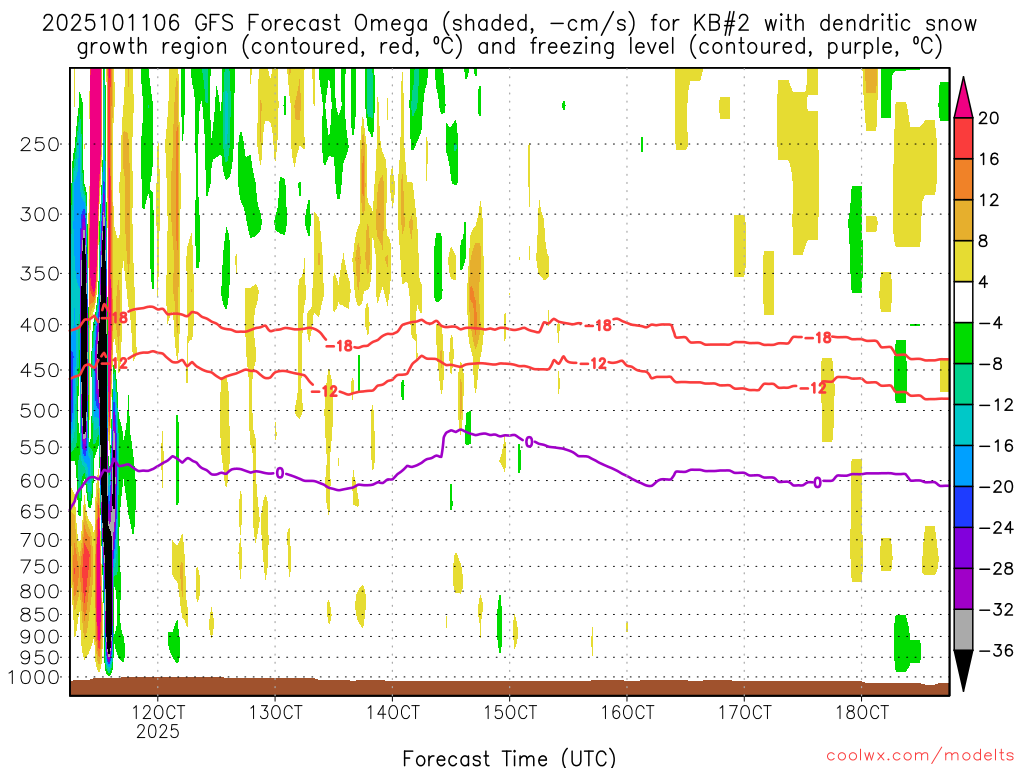Screen dimensions: 1024x768
Task: Click the red -12 contour label near 13OCT
Action: 324,391
